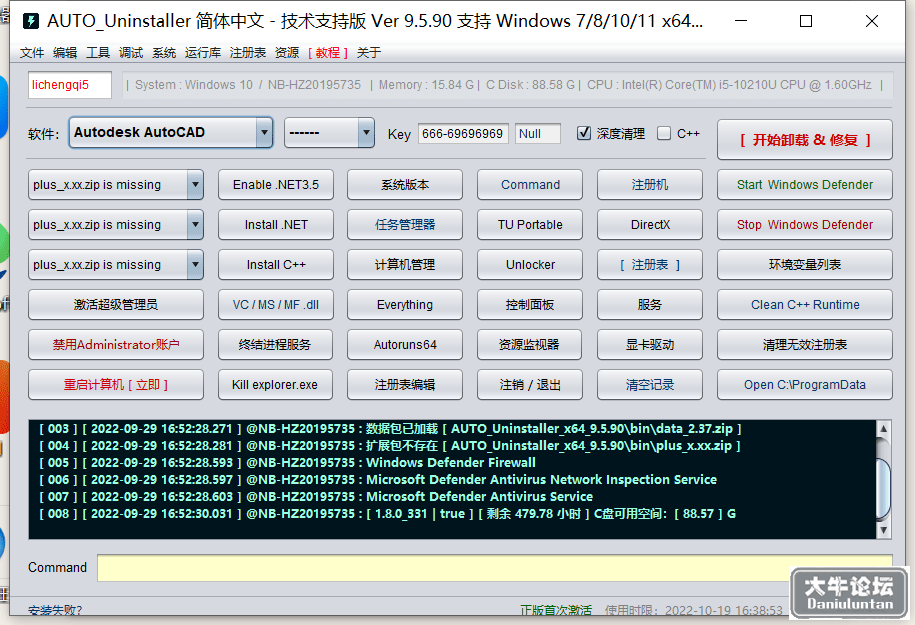Click the 安装失败? link

click(x=55, y=610)
